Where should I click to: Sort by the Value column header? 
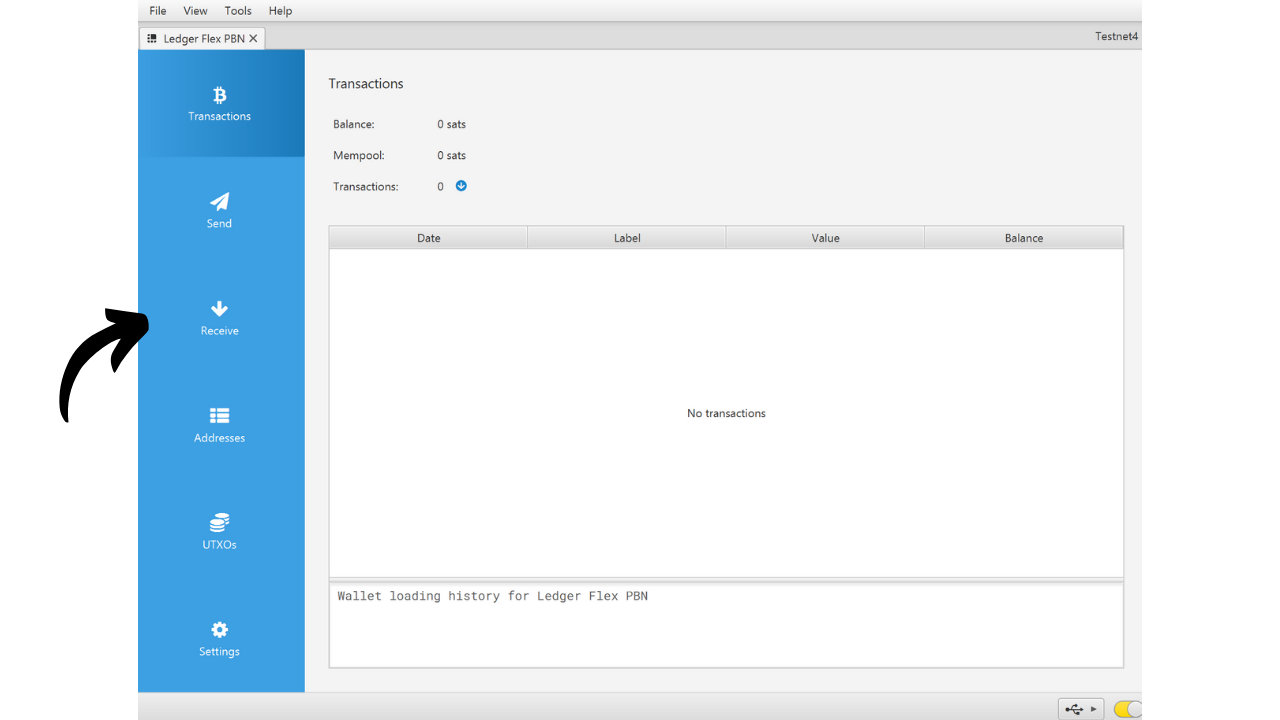(x=825, y=238)
